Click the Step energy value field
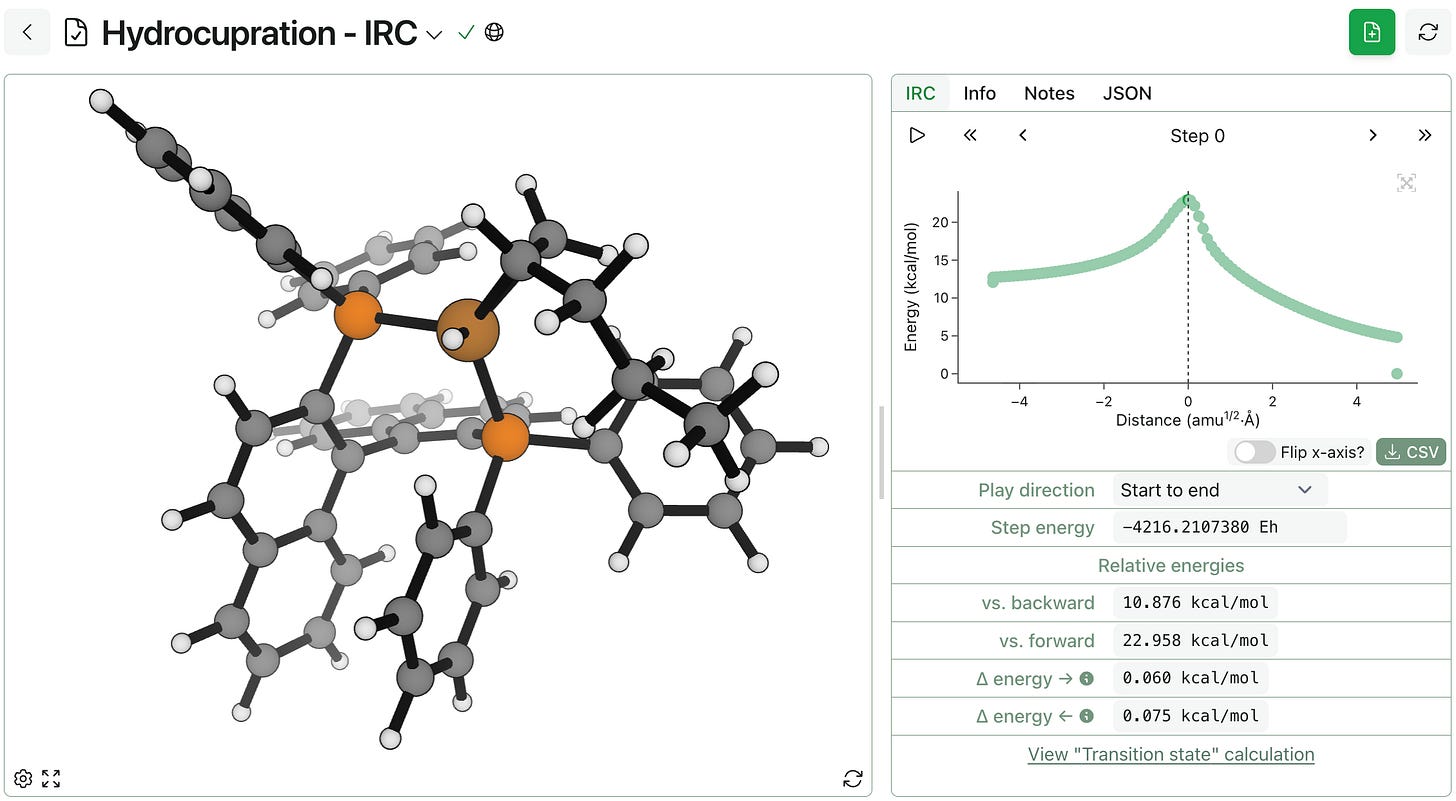1456x801 pixels. 1229,528
